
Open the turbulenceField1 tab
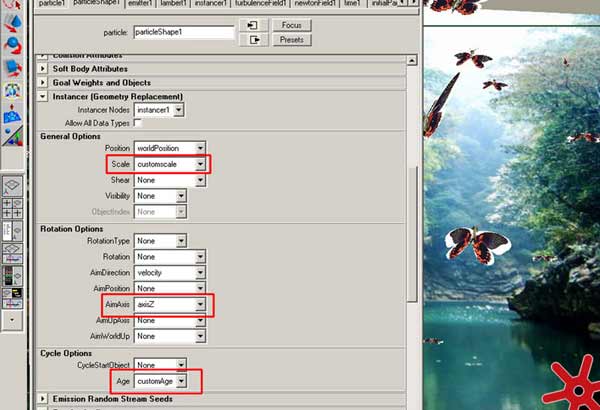[261, 3]
